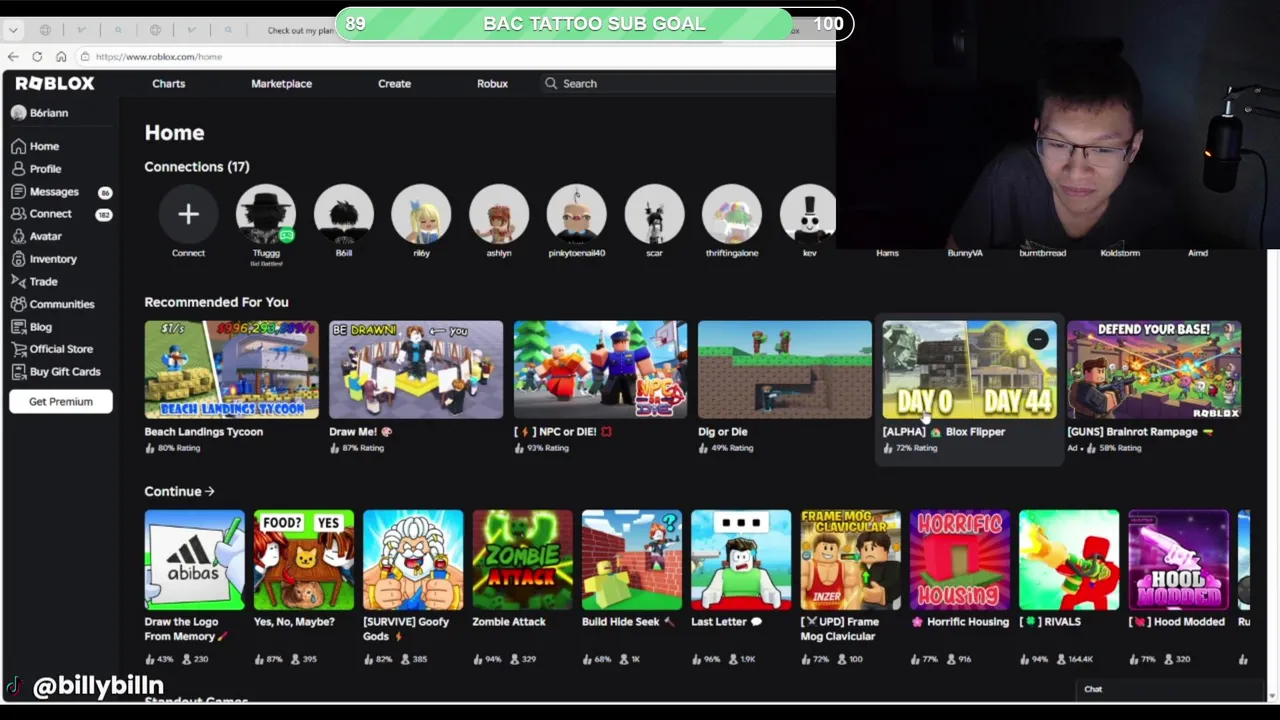Switch to the 'Check out my plan' browser tab
Viewport: 1280px width, 720px height.
point(300,31)
